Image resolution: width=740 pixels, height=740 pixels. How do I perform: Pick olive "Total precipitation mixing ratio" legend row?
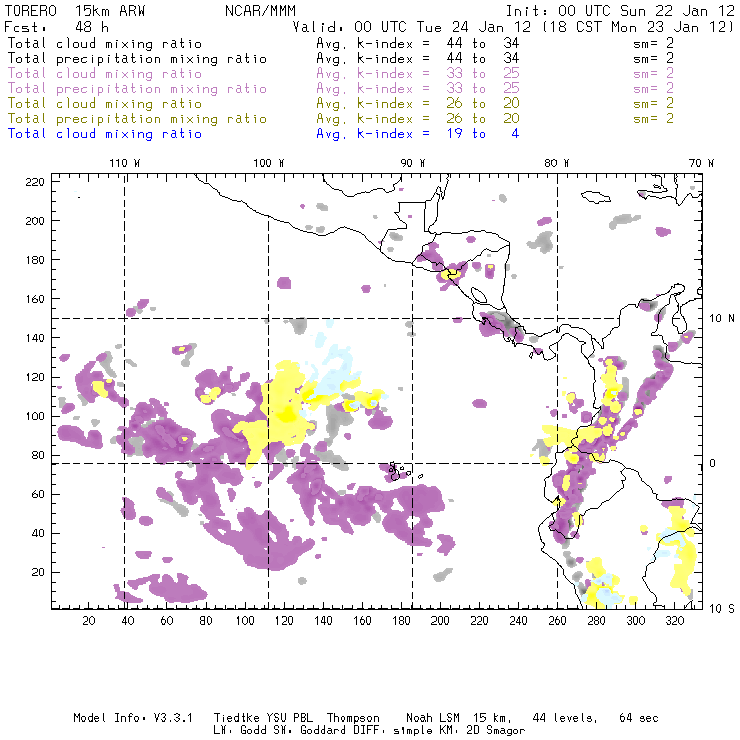(x=341, y=118)
